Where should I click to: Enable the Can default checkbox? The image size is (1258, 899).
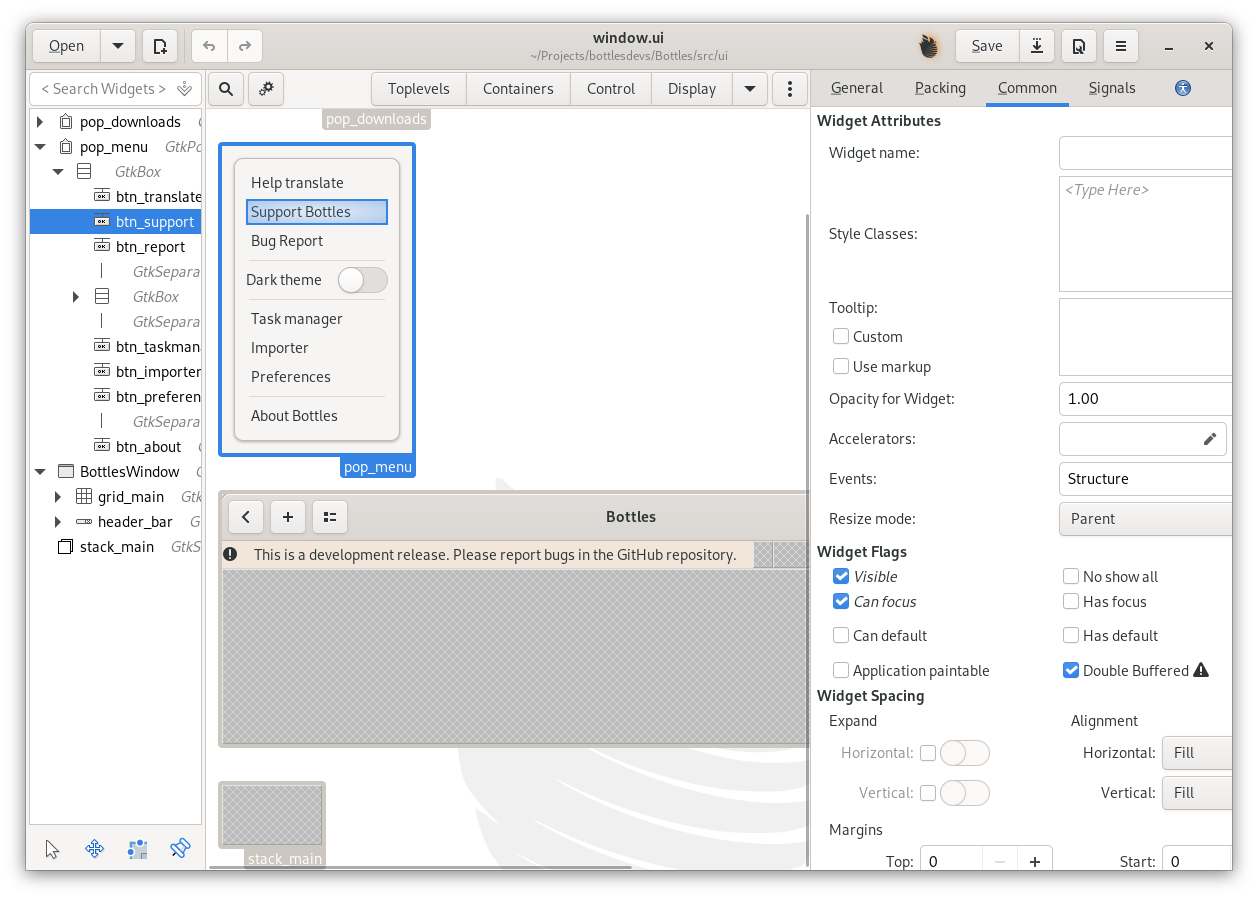click(841, 636)
